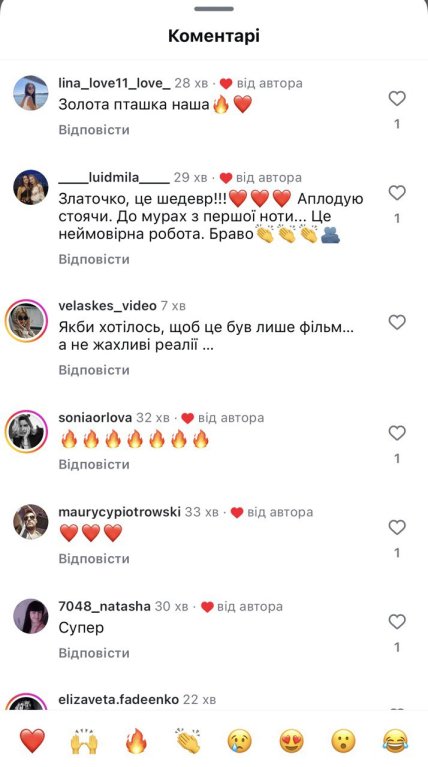The image size is (428, 767).
Task: Like maurycypiotrowski's hearts comment
Action: pos(397,527)
